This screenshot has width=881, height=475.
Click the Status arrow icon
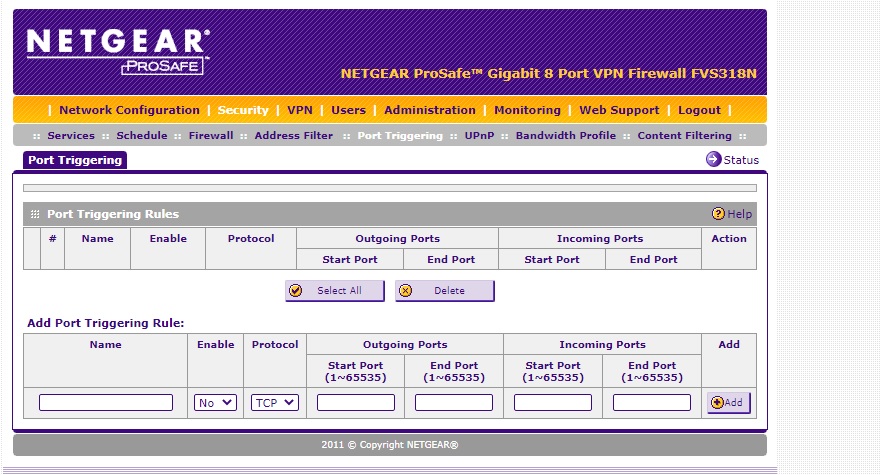[713, 159]
